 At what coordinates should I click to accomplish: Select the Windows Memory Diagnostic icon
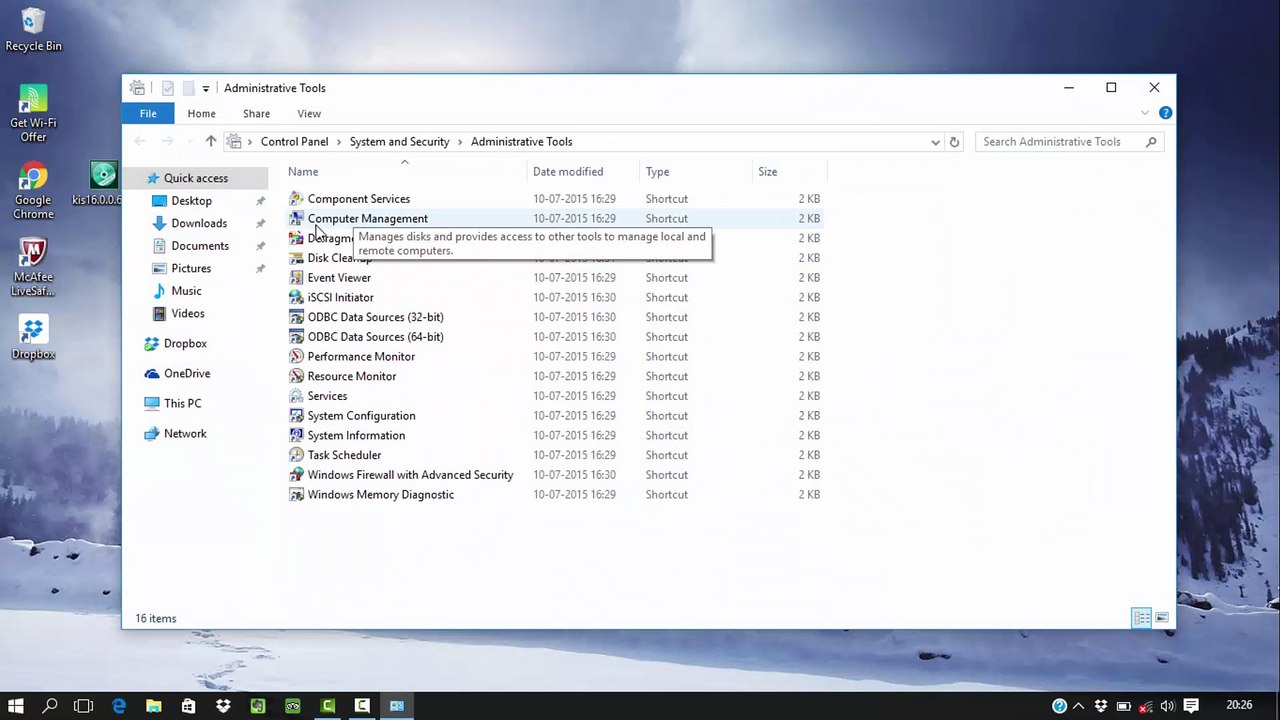click(x=296, y=495)
